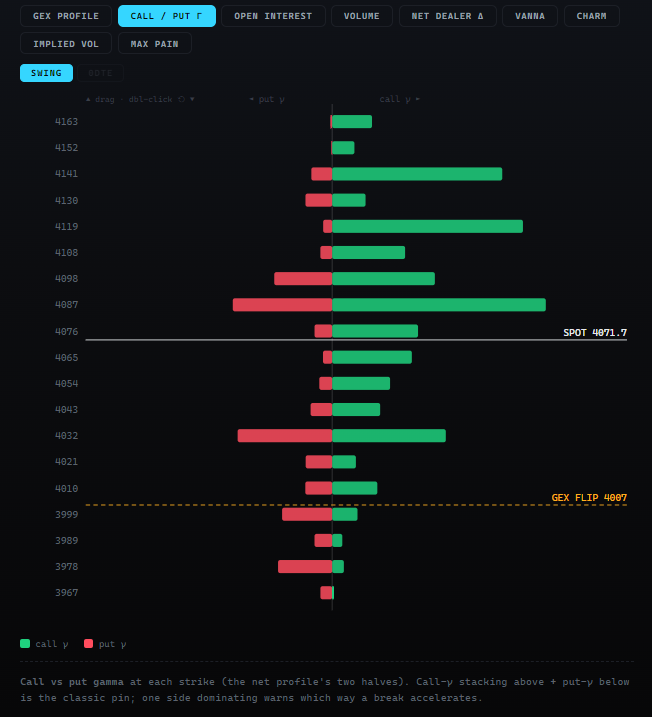Click the green call bar at strike 4163
Viewport: 652px width, 717px height.
352,122
